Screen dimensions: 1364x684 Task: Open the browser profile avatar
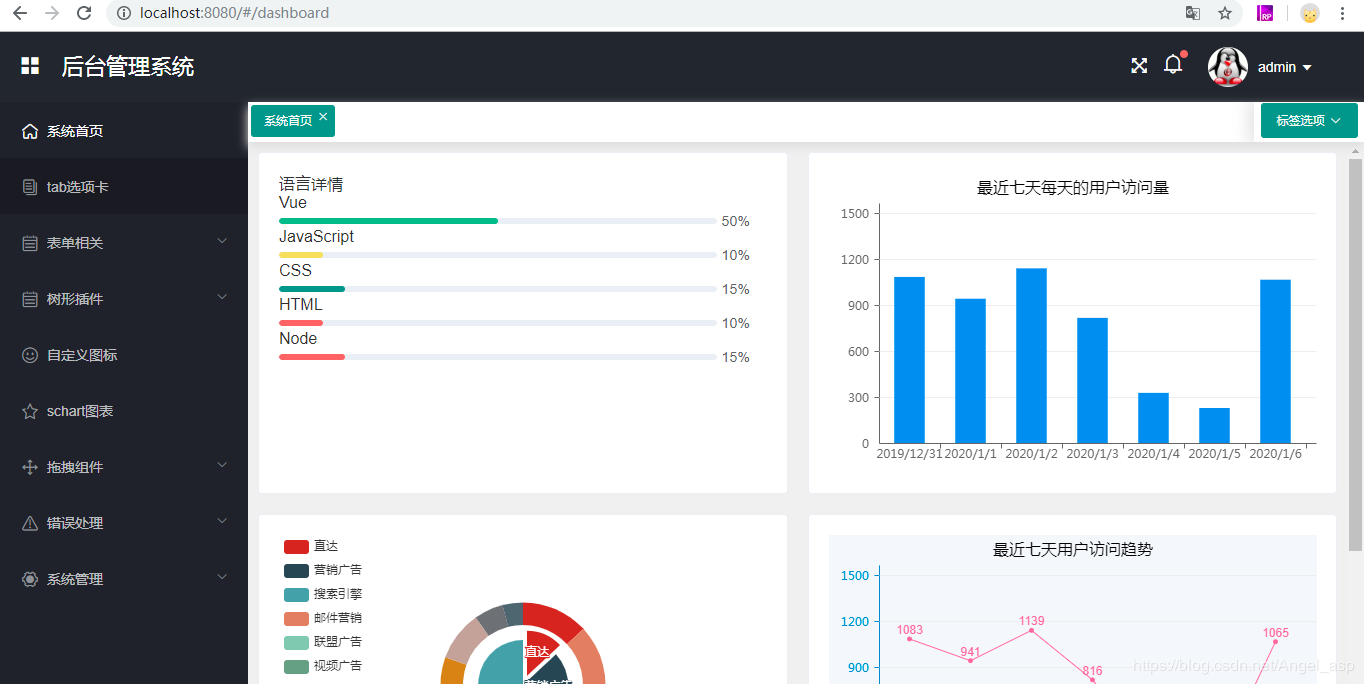(1310, 13)
